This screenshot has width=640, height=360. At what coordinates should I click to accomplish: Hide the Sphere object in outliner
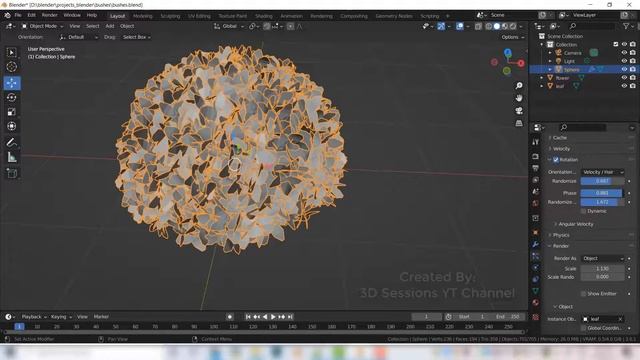(624, 69)
